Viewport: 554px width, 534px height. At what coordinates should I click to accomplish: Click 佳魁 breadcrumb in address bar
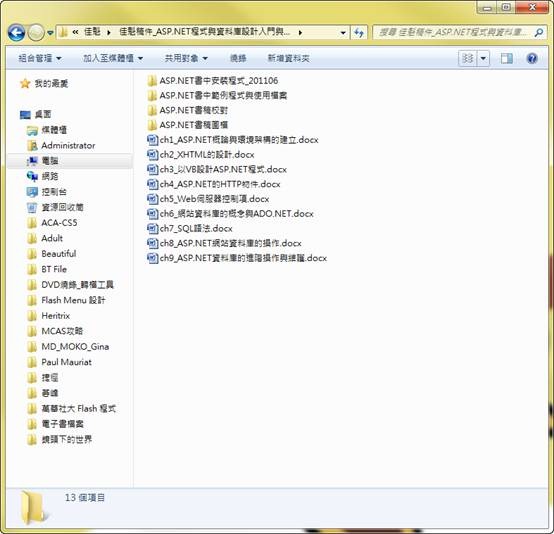92,33
